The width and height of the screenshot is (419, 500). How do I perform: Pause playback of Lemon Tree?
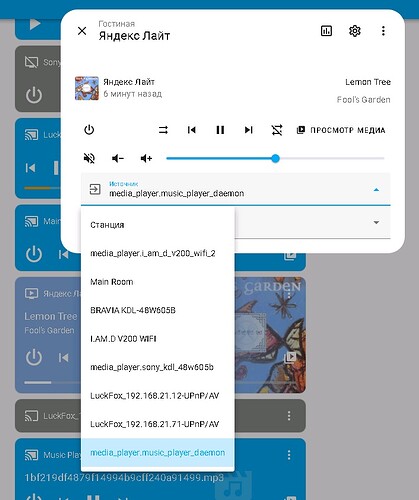pos(220,130)
